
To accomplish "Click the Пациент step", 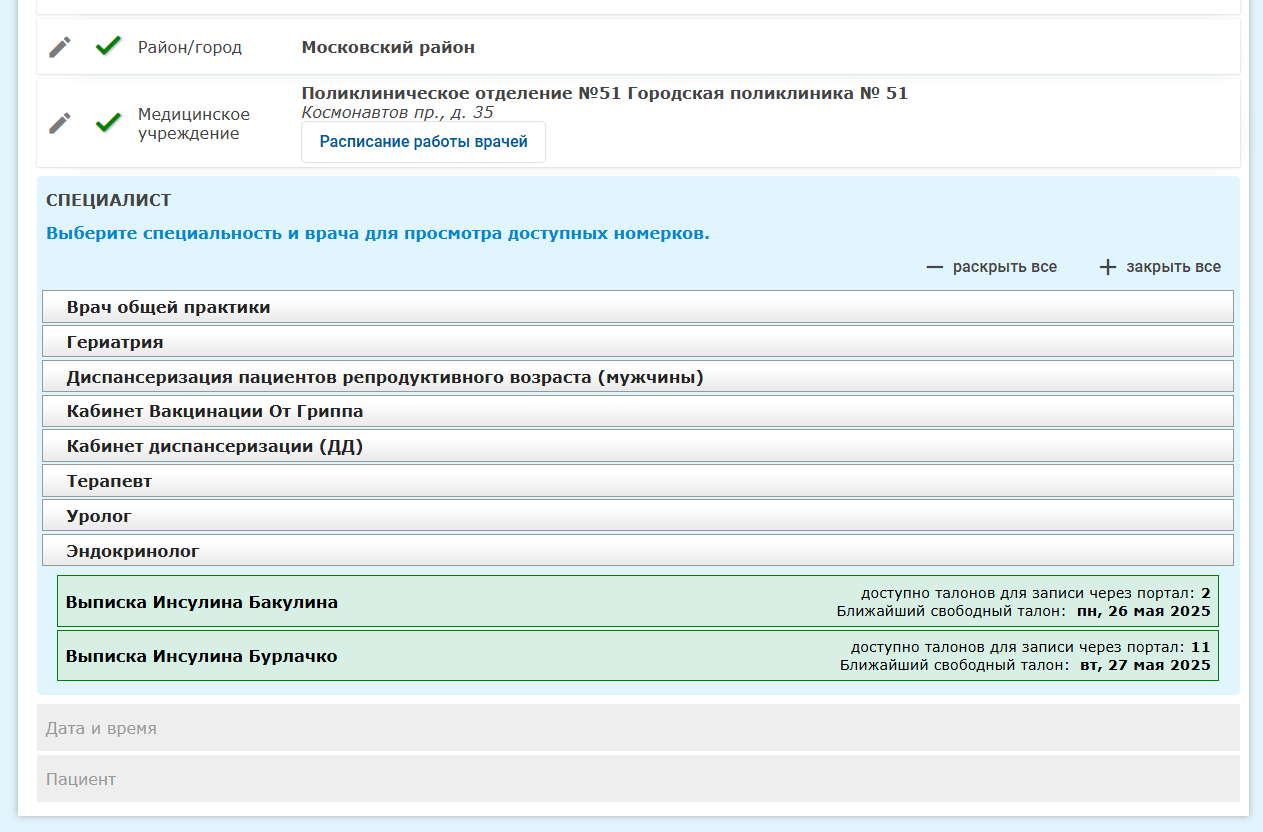I will (637, 778).
